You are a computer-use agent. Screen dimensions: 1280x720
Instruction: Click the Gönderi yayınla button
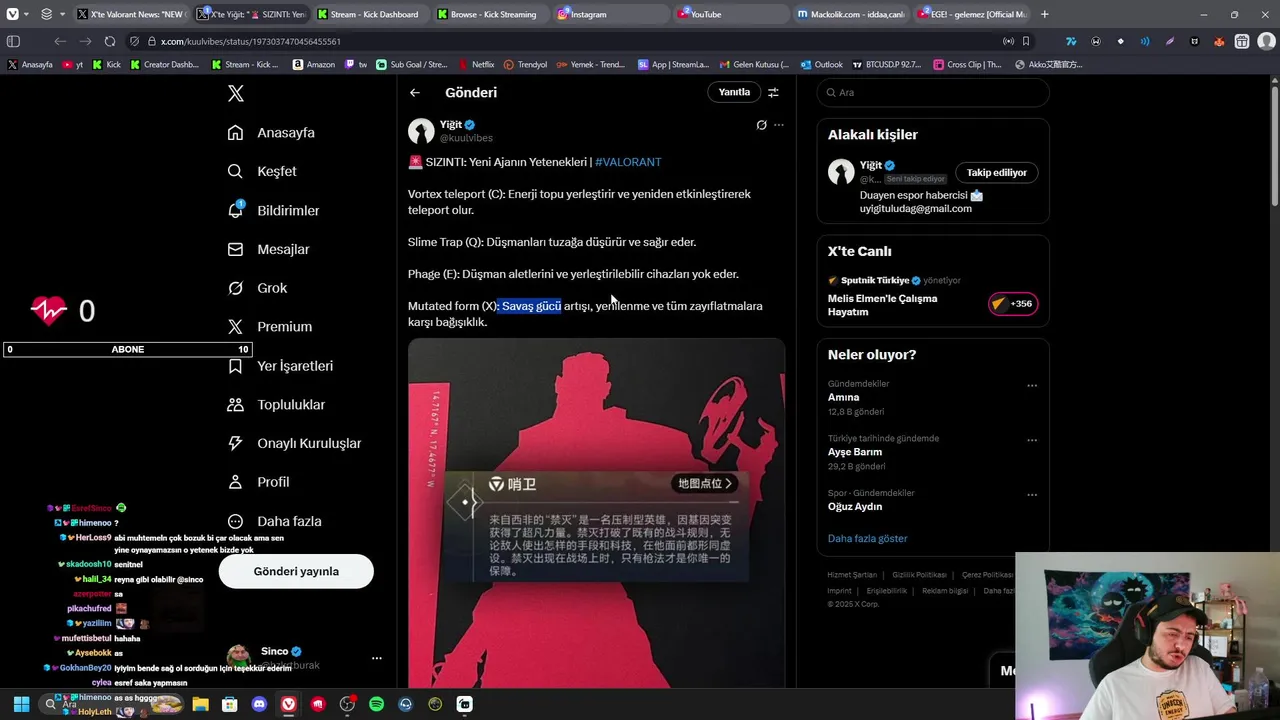pos(296,572)
